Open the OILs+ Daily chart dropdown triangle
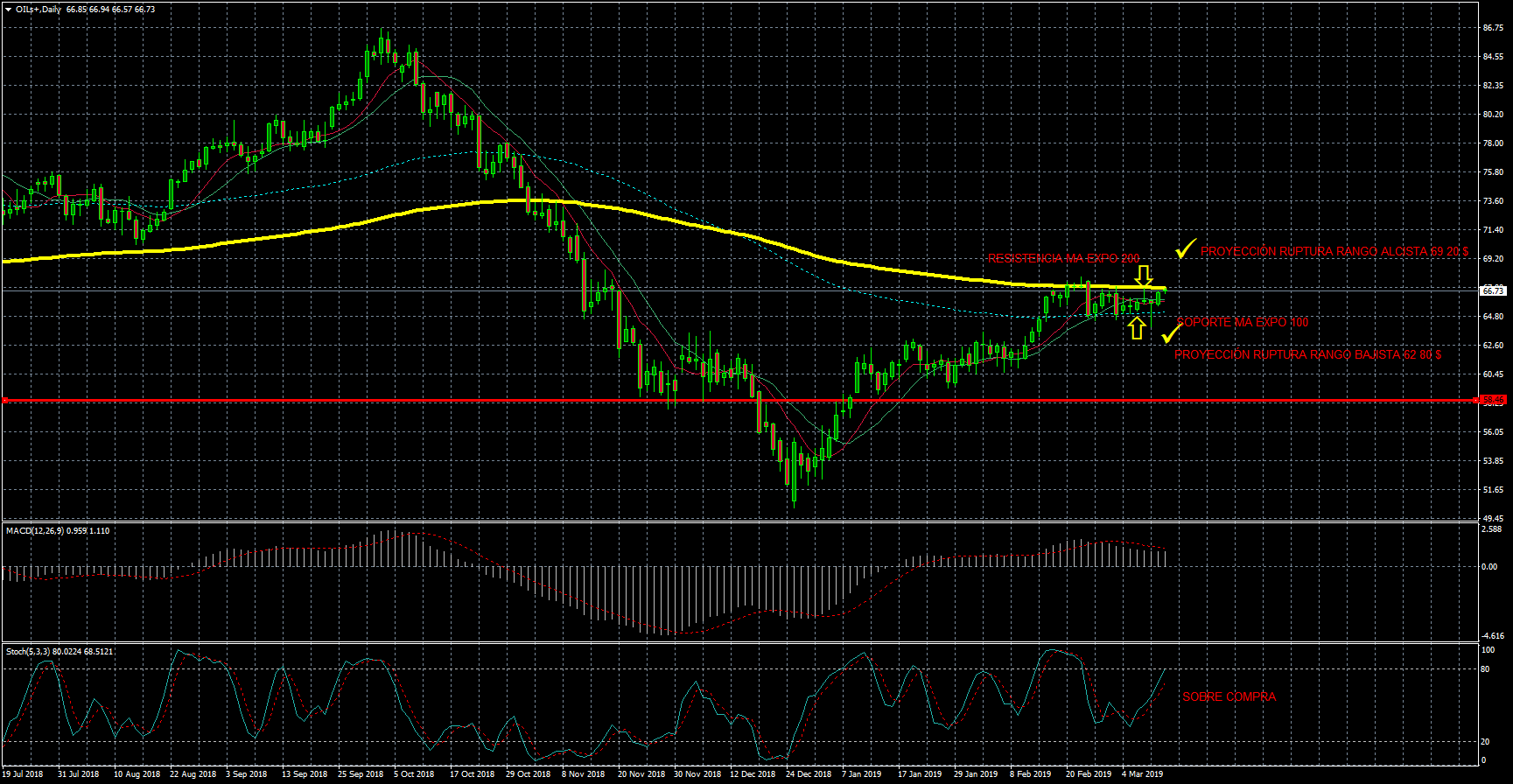Viewport: 1513px width, 784px height. [x=8, y=10]
